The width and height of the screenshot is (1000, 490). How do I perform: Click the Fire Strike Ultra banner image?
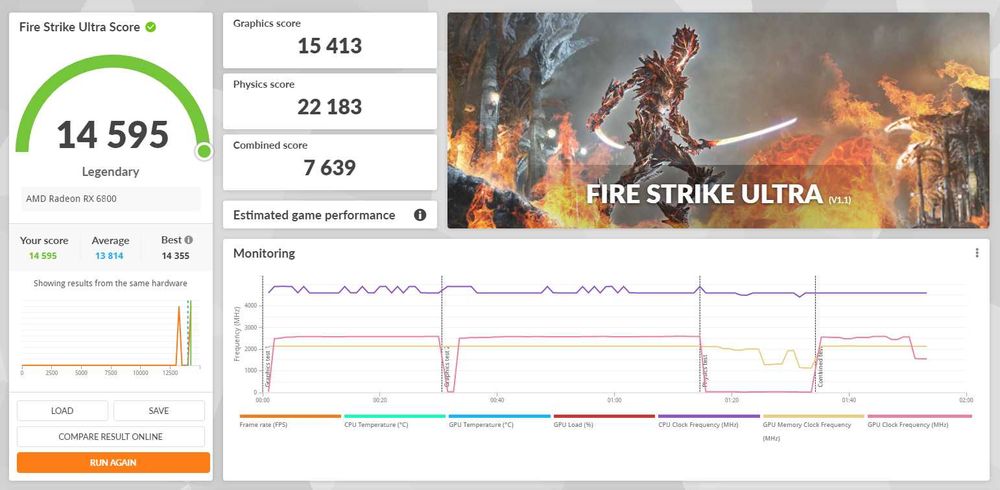(718, 121)
